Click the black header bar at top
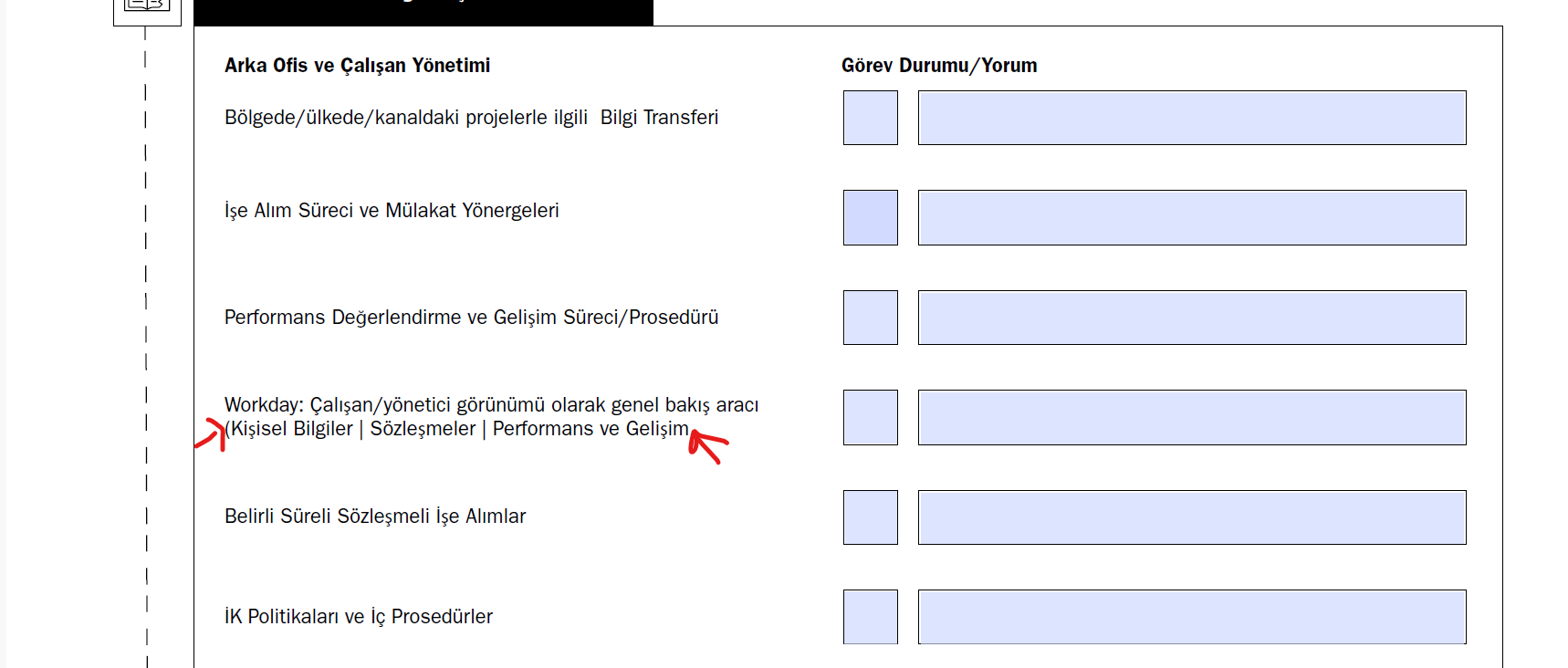This screenshot has height=668, width=1568. coord(423,12)
